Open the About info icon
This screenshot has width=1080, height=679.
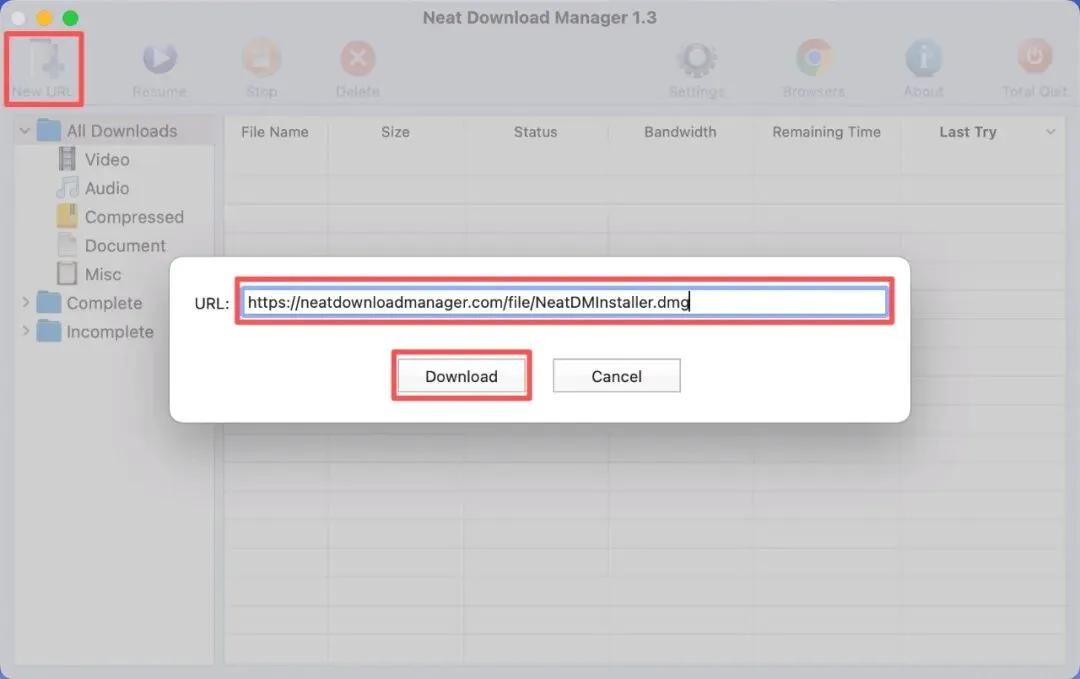click(x=923, y=58)
